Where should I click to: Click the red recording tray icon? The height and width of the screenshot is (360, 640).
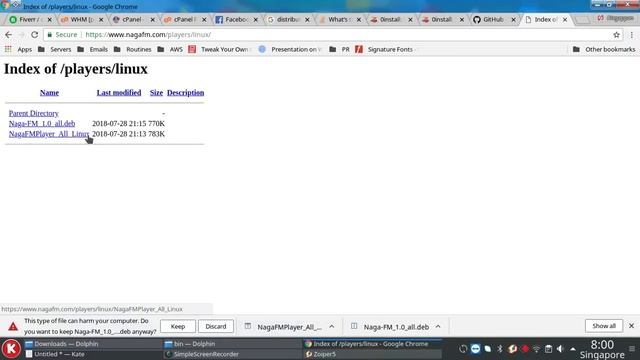coord(525,349)
